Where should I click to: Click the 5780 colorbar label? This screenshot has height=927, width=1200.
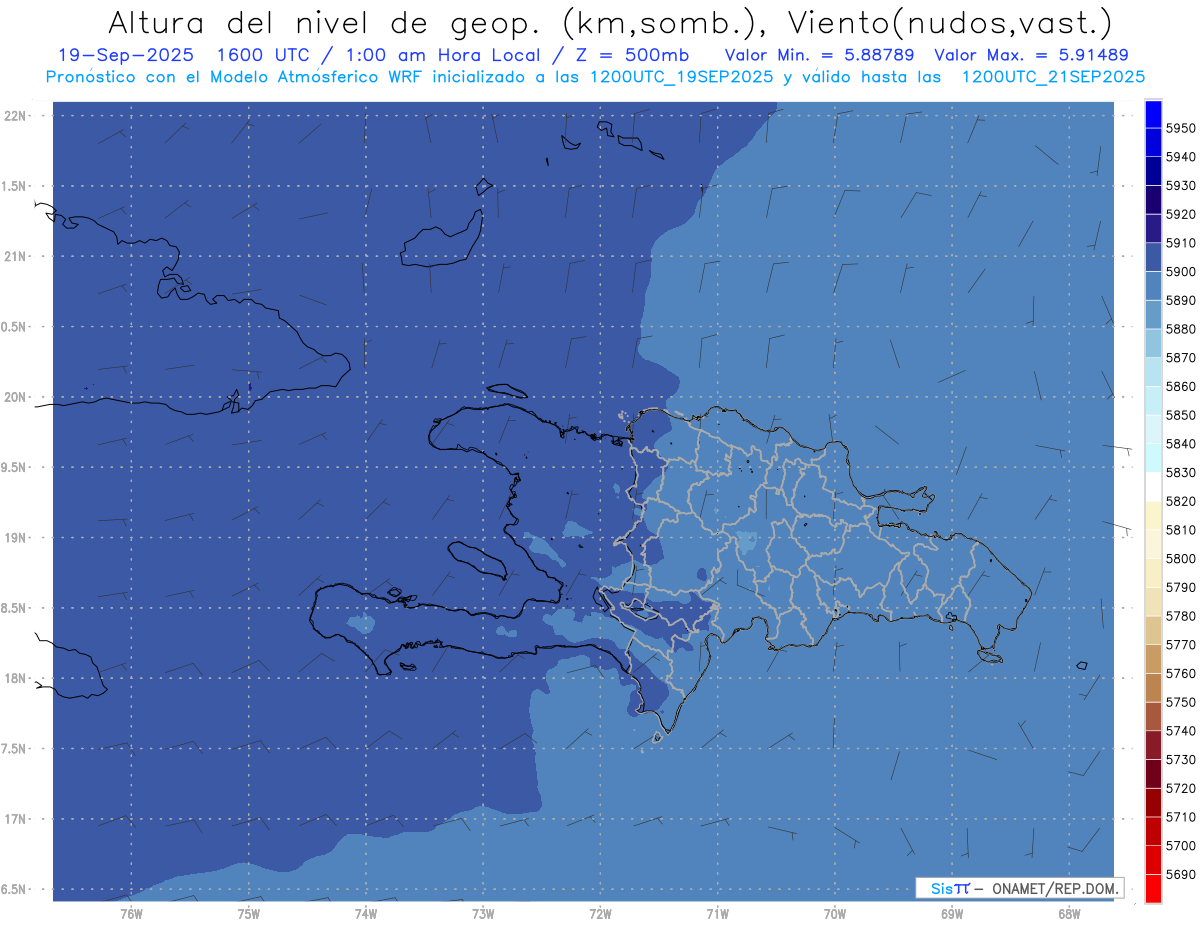[1180, 616]
